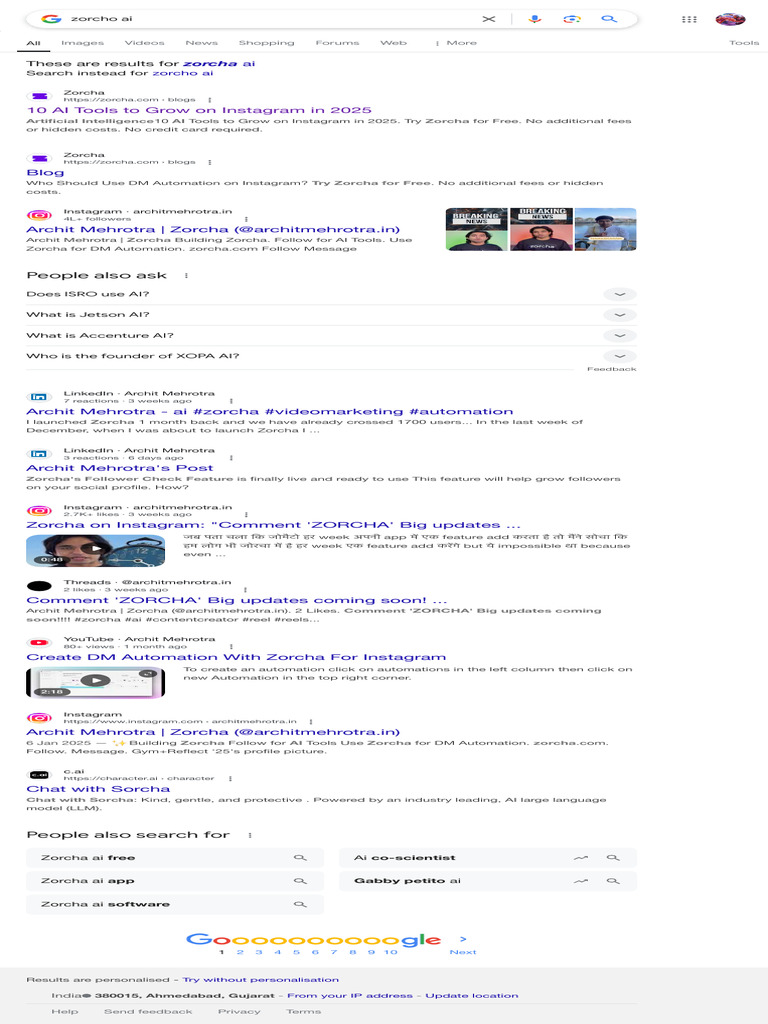Open '10 AI Tools to Grow on Instagram' link
Image resolution: width=768 pixels, height=1024 pixels.
tap(199, 110)
